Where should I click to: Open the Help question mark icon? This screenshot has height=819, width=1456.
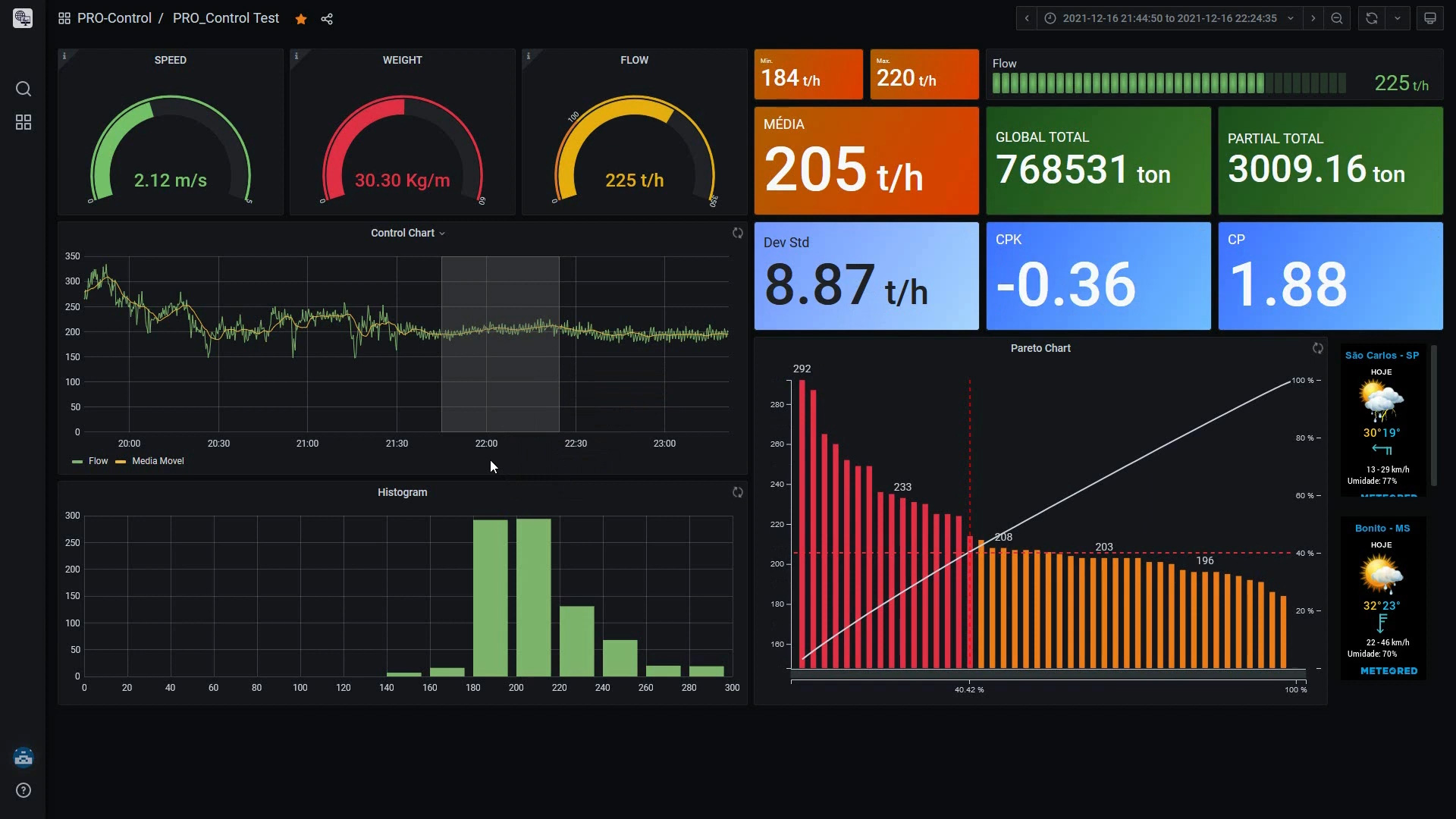(x=24, y=790)
